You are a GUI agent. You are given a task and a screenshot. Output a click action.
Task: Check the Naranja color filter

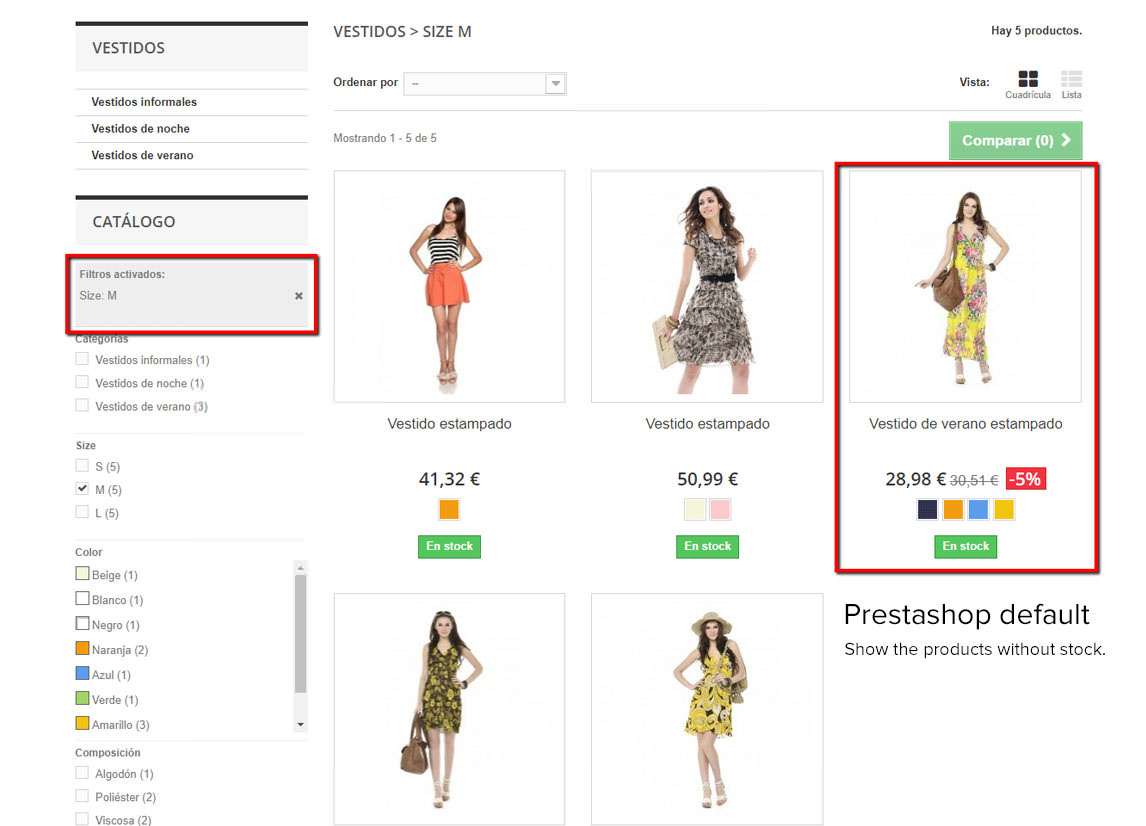click(x=81, y=649)
